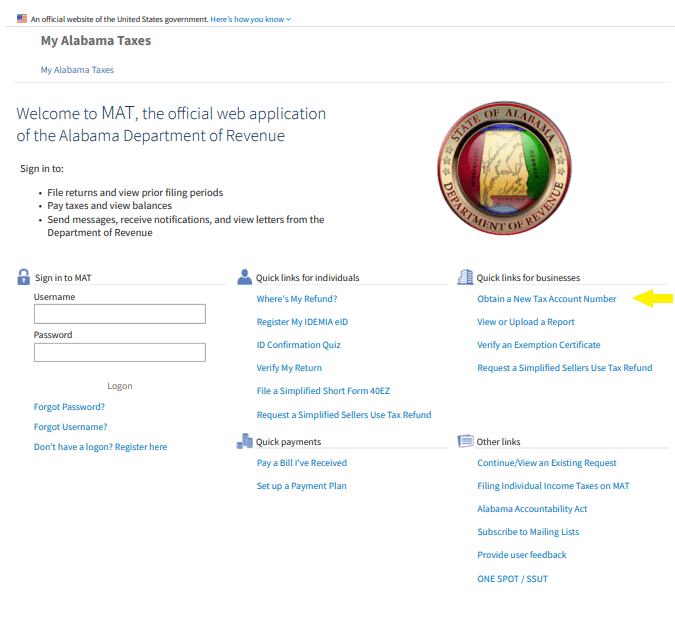Focus the Password input field

point(120,352)
